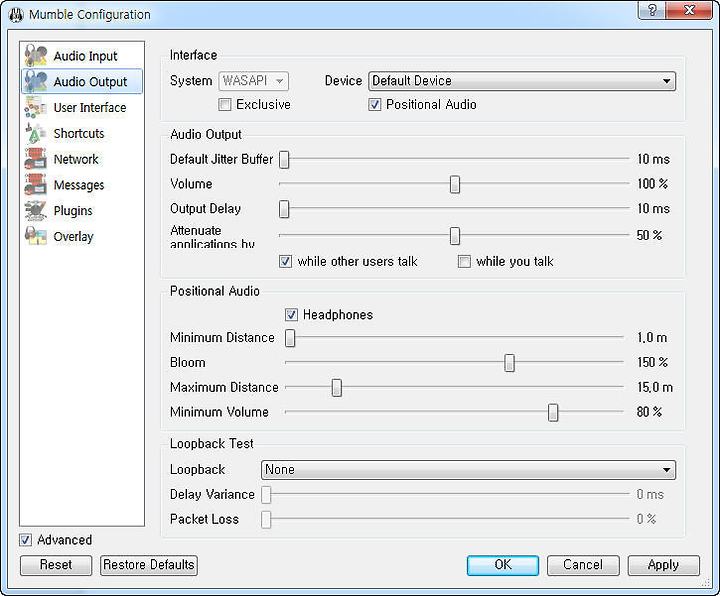The width and height of the screenshot is (720, 596).
Task: Click the Mumble logo in title bar
Action: click(x=16, y=15)
